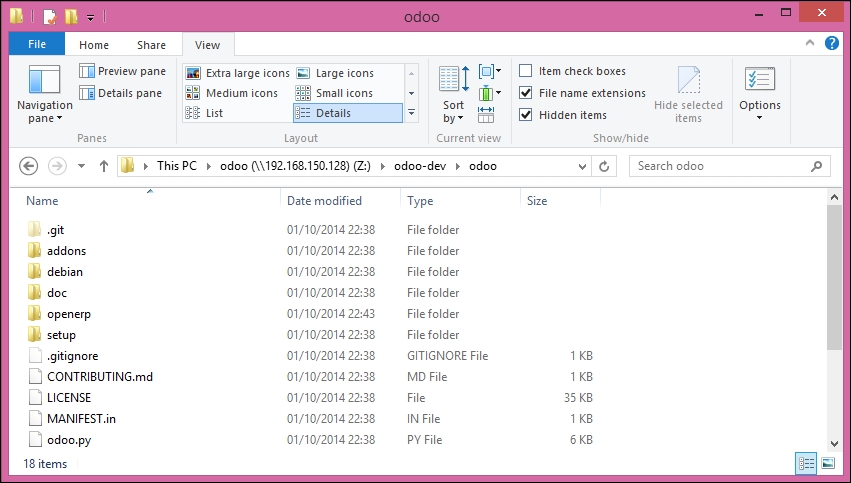This screenshot has width=851, height=483.
Task: Go forward with the Forward arrow
Action: [57, 166]
